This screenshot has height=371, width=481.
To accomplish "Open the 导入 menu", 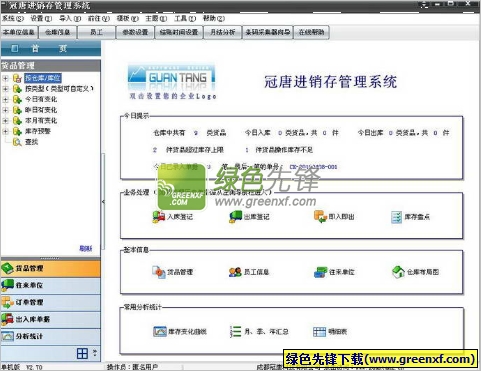I will click(70, 18).
